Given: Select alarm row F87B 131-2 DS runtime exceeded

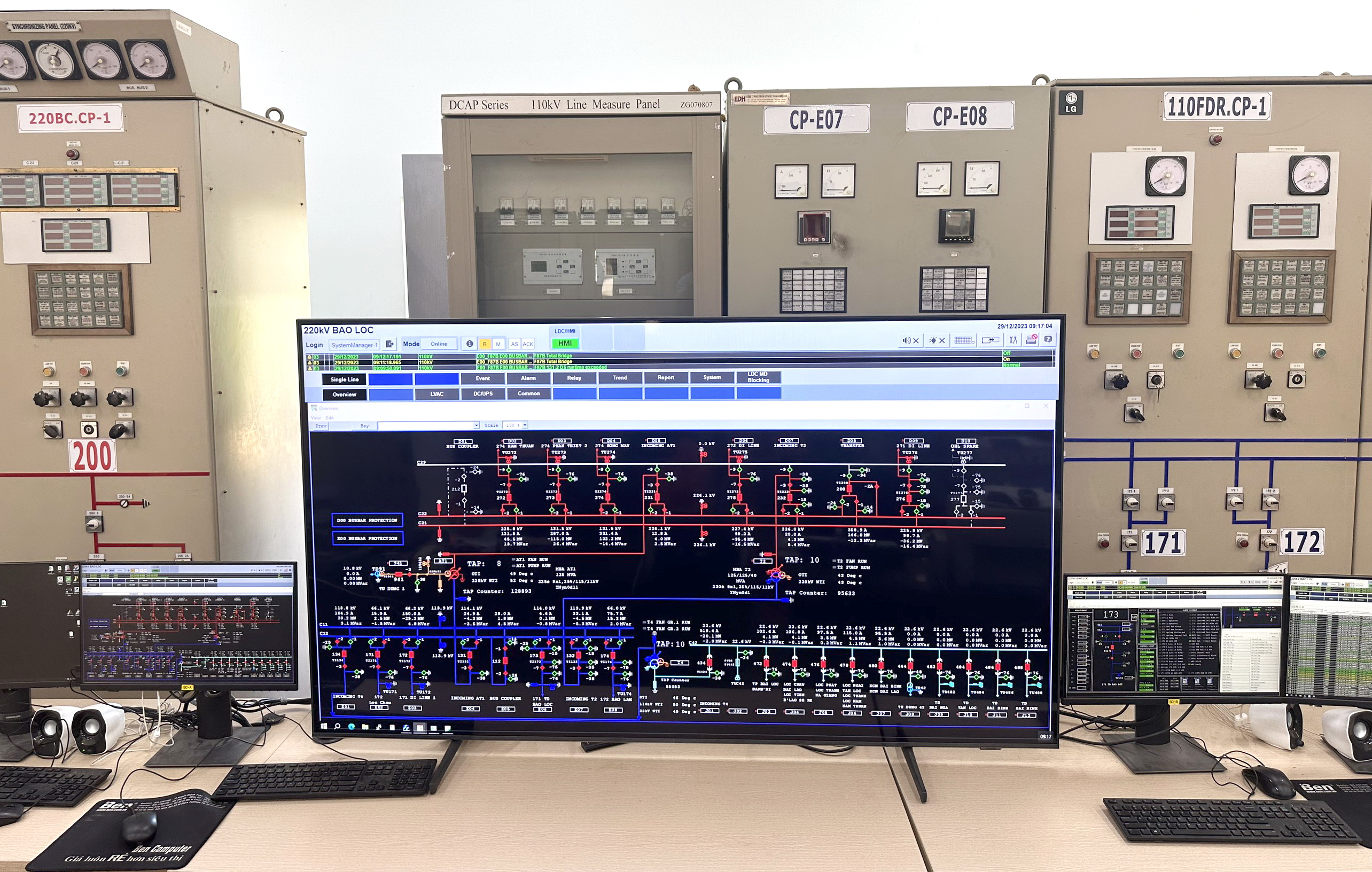Looking at the screenshot, I should click(x=680, y=367).
